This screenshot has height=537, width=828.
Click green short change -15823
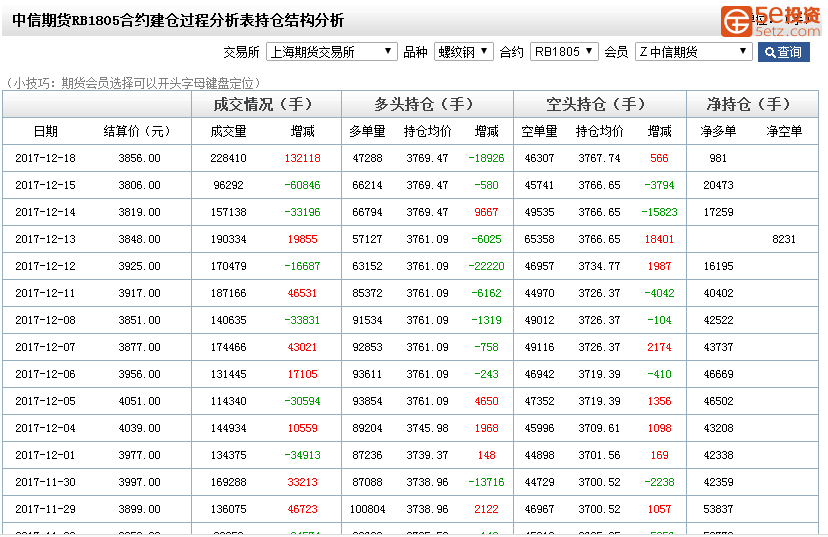click(659, 212)
